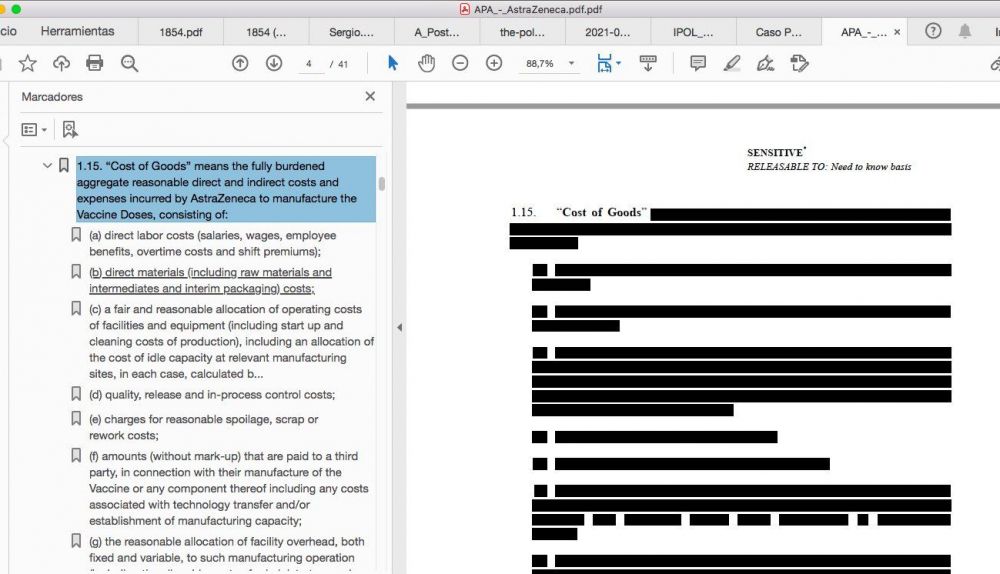Open bookmarks options menu dropdown
The width and height of the screenshot is (1000, 574).
(35, 130)
